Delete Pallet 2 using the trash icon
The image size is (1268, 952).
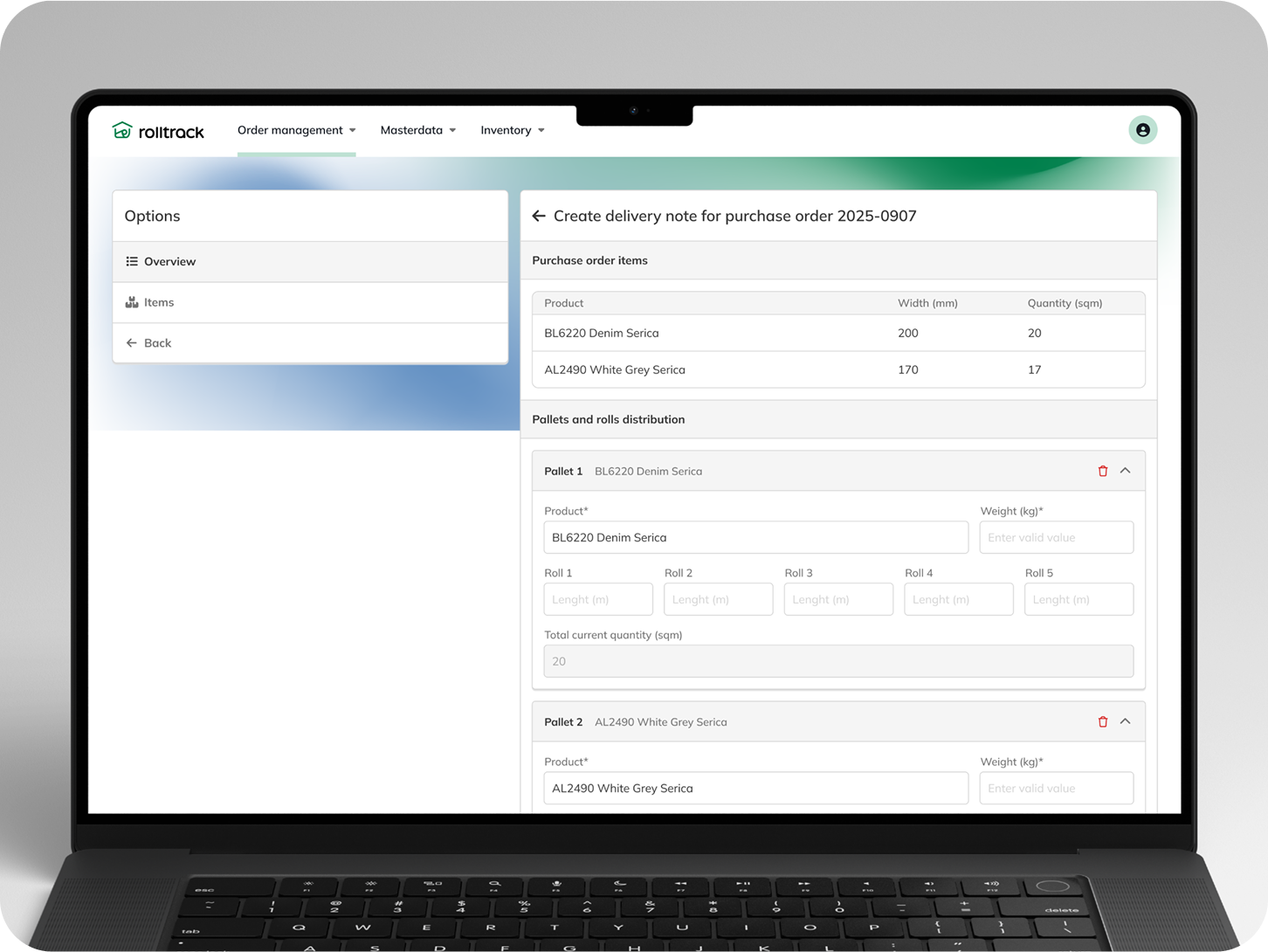(1102, 721)
